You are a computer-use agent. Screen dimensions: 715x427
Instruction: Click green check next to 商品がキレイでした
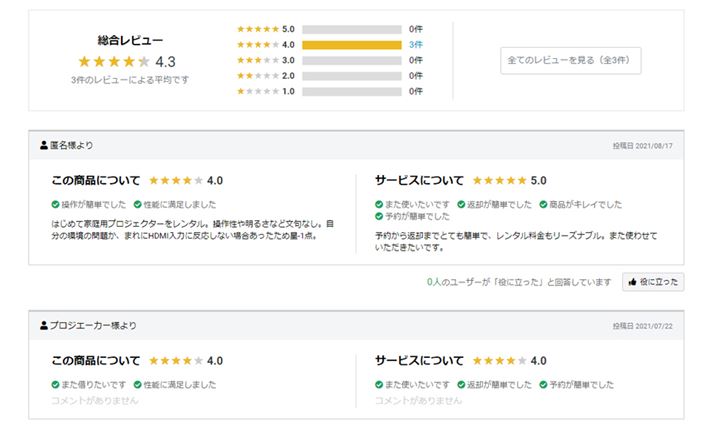544,204
